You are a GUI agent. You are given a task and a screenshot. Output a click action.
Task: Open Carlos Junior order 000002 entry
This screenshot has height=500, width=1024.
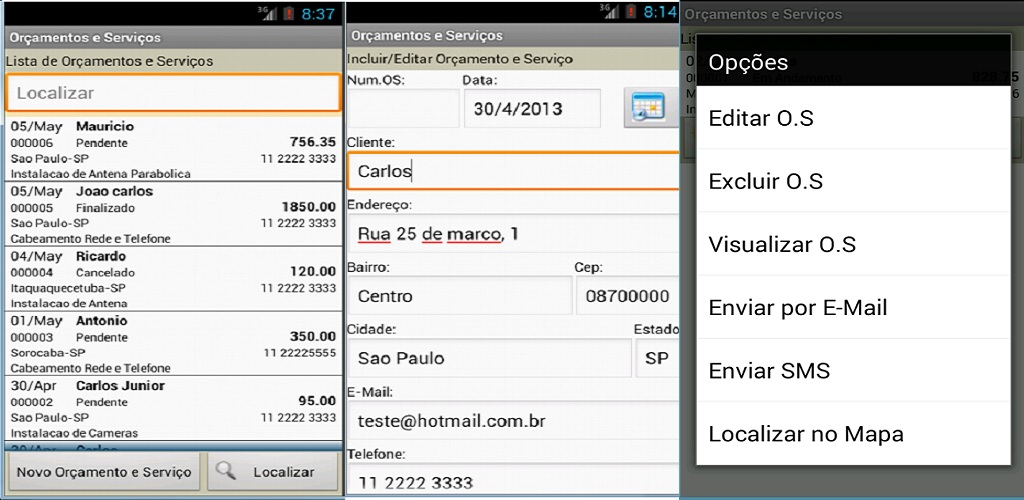[x=173, y=408]
